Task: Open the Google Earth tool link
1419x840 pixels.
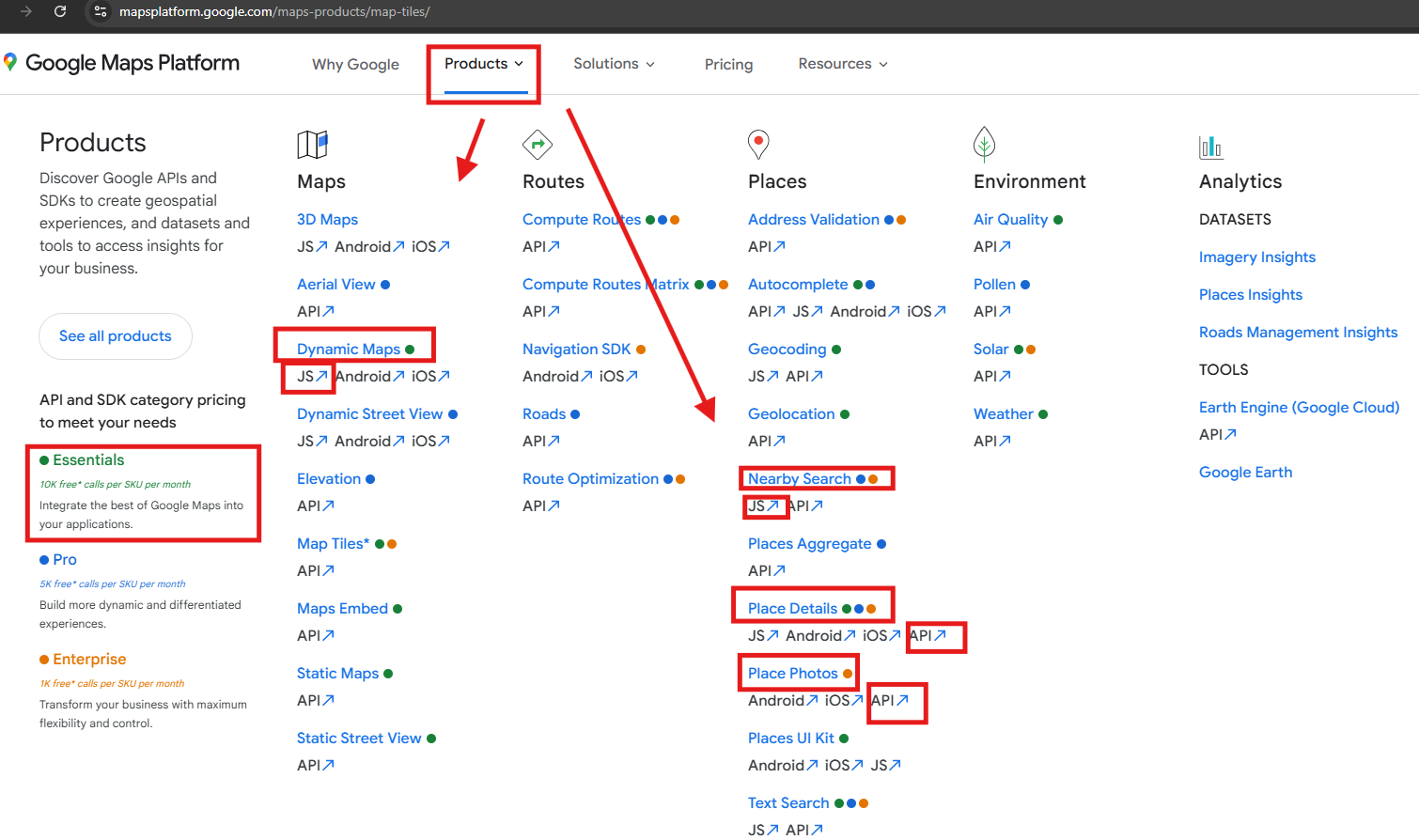Action: coord(1245,472)
